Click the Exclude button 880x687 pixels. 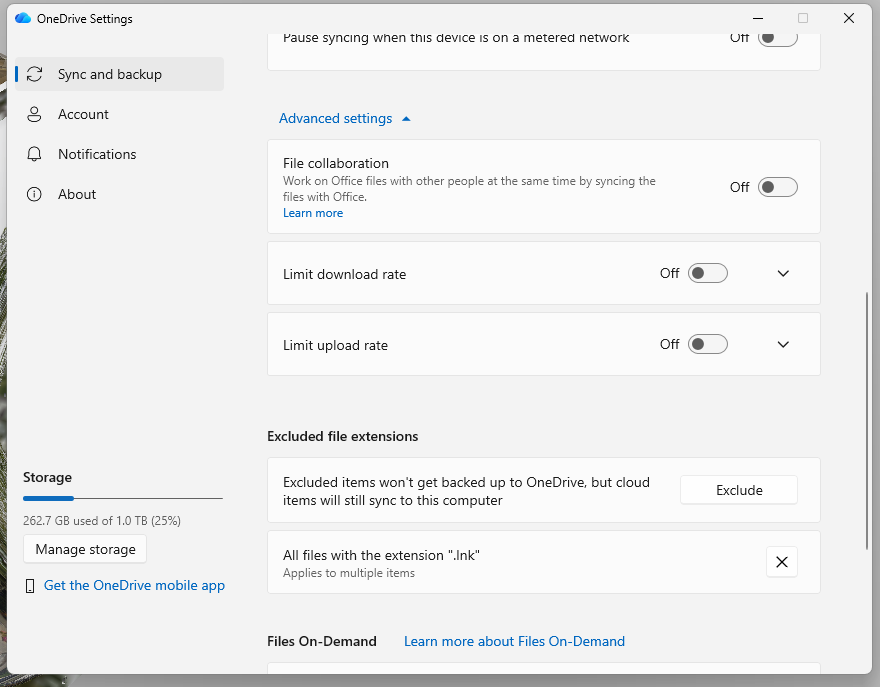coord(739,490)
